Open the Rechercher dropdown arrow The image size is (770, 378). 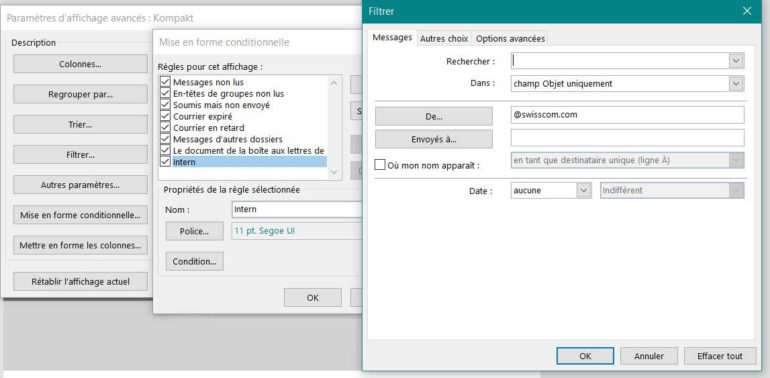point(736,61)
